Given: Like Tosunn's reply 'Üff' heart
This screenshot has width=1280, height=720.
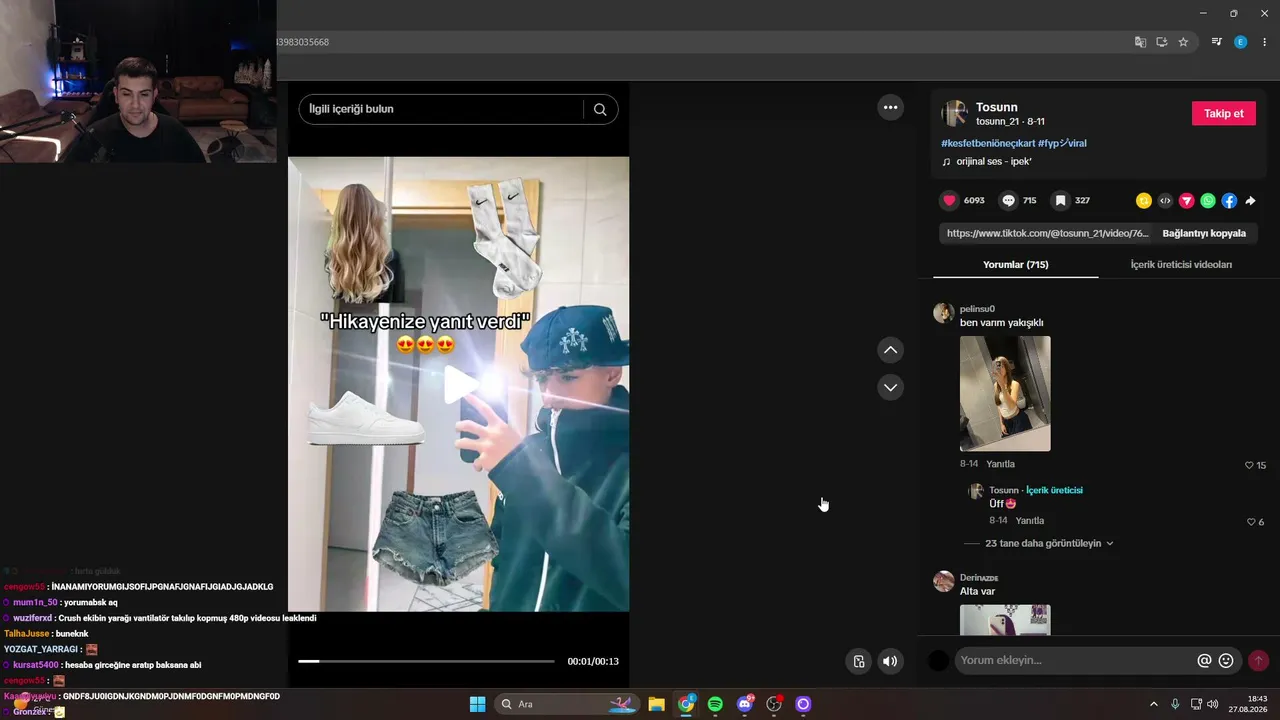Looking at the screenshot, I should 1251,522.
